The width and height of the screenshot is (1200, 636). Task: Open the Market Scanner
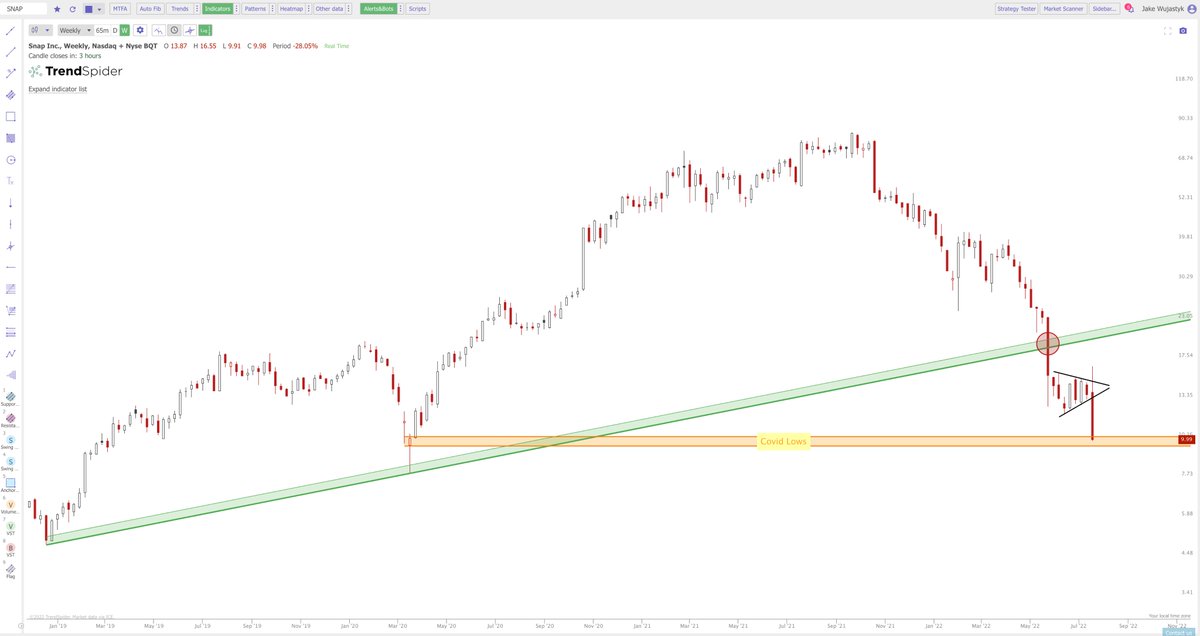pos(1065,9)
